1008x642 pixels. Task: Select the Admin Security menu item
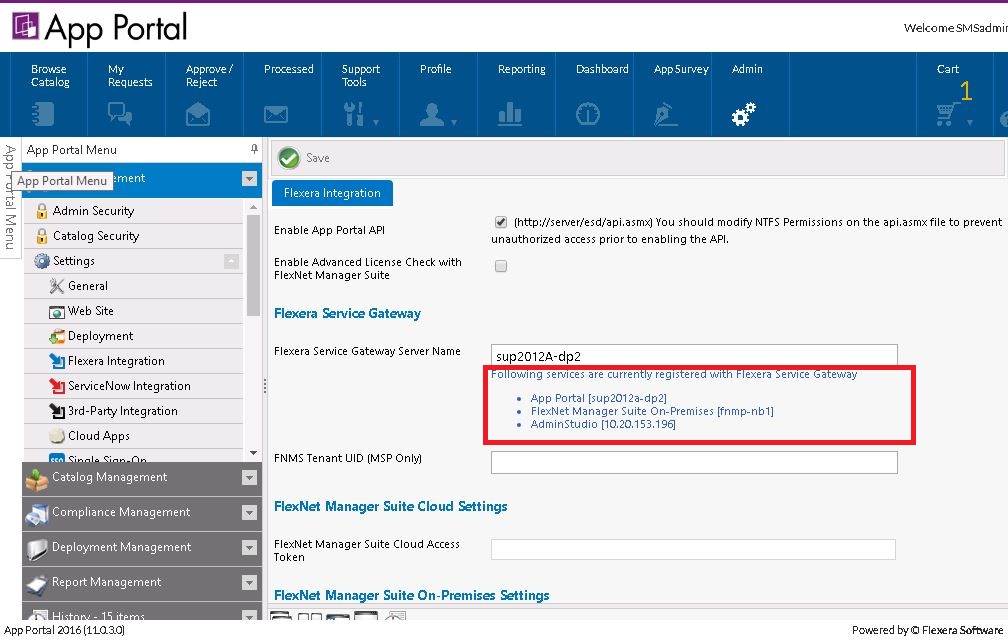93,211
